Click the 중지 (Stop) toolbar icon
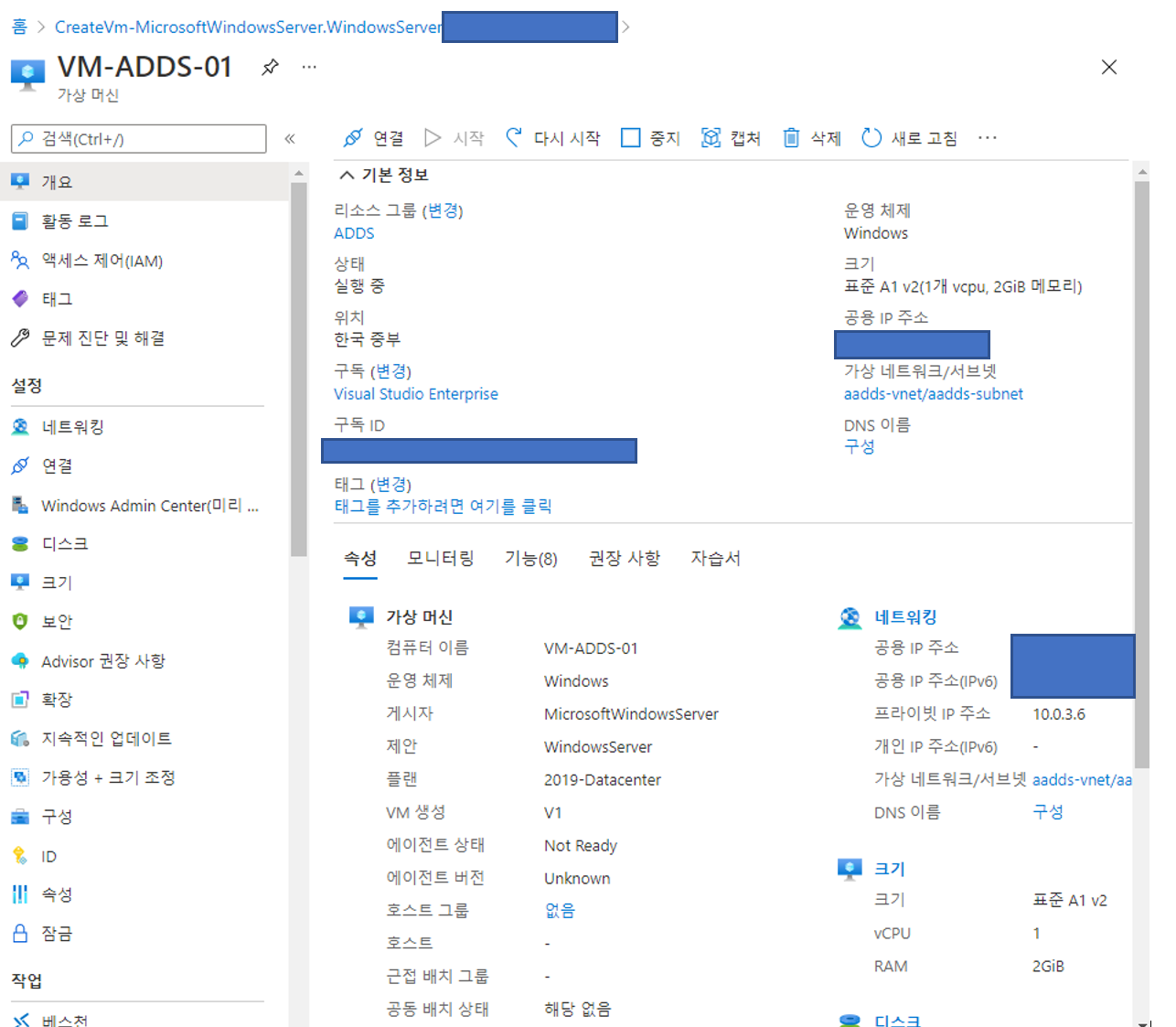Viewport: 1176px width, 1027px height. point(630,138)
